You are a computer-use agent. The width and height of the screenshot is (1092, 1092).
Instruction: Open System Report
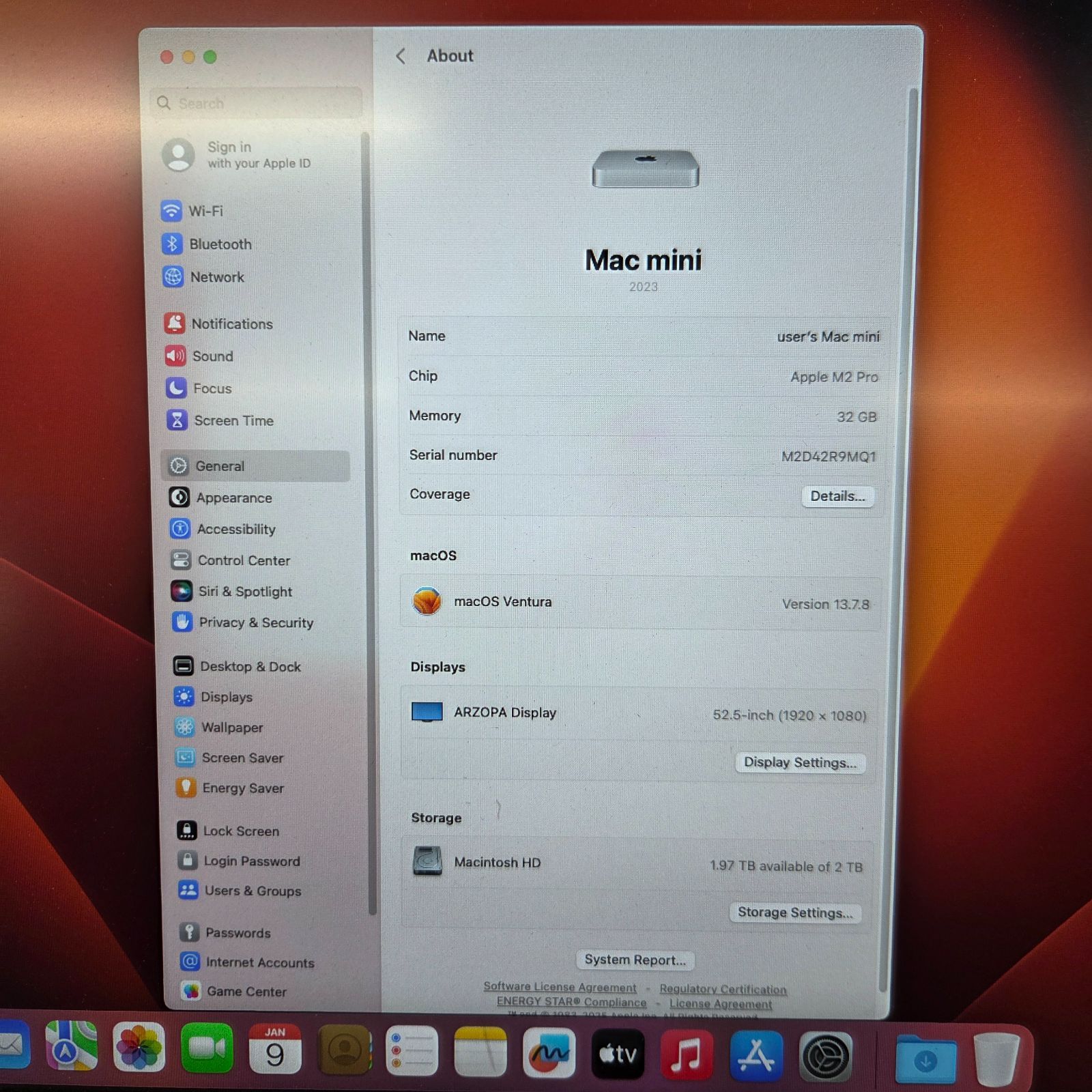click(635, 960)
